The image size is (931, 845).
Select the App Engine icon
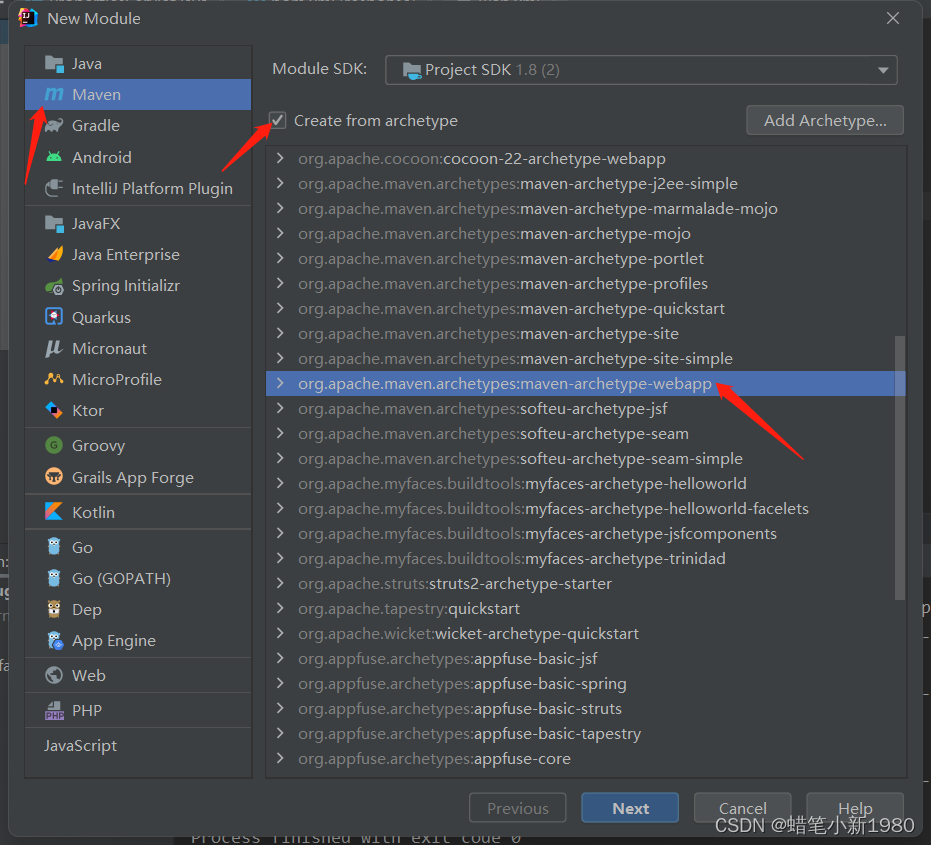[x=55, y=640]
